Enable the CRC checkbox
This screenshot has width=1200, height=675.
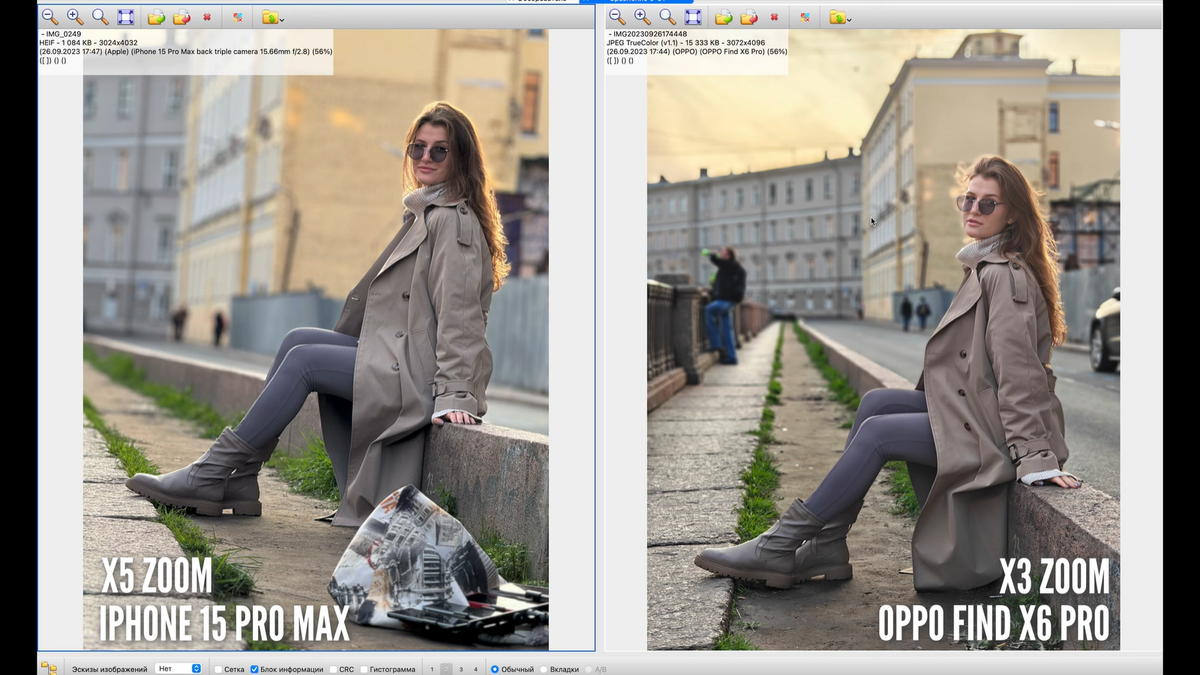[334, 668]
